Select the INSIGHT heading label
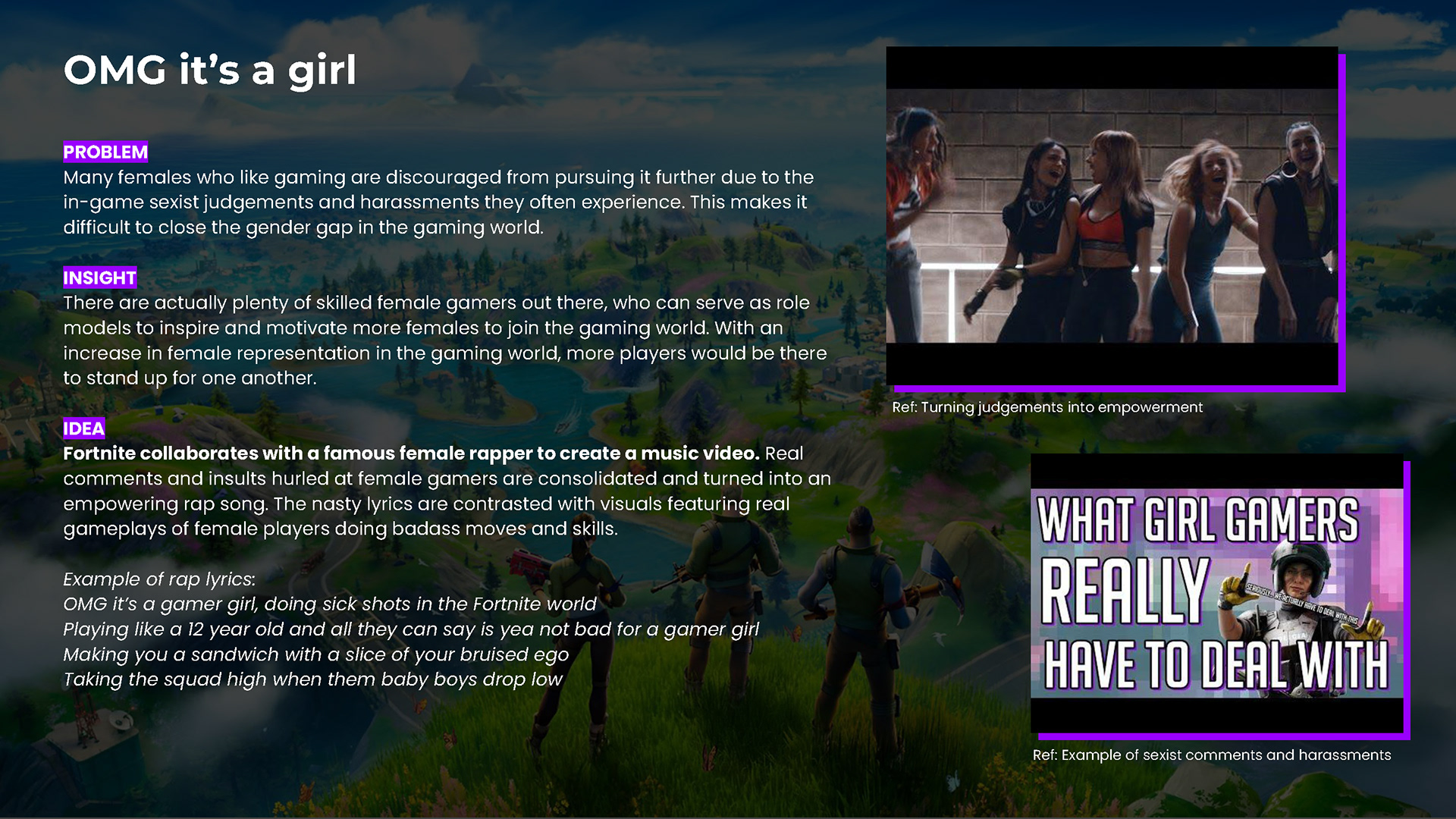Screen dimensions: 1456x819 pos(100,278)
